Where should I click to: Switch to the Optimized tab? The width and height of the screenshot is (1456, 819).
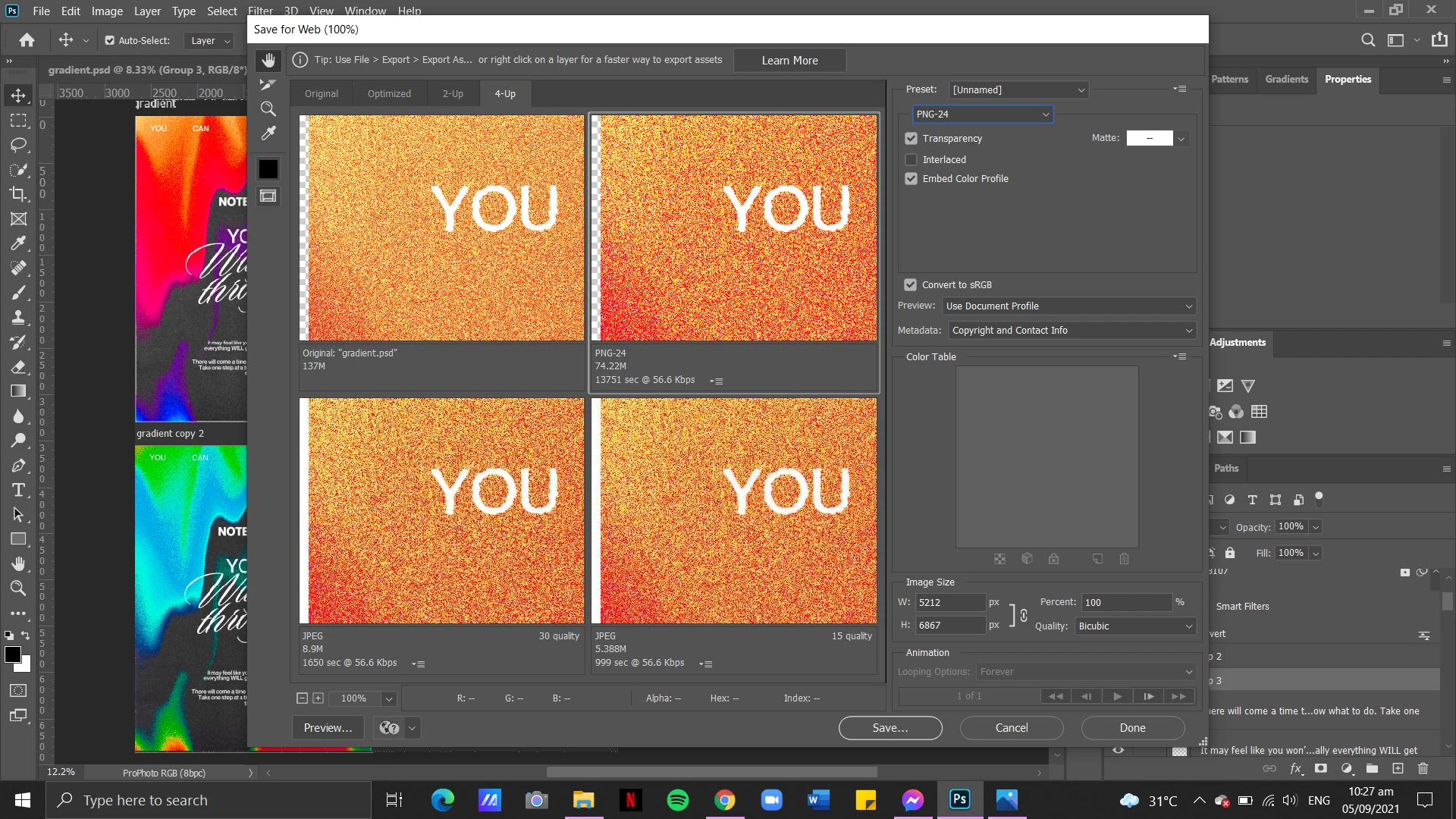pos(389,94)
